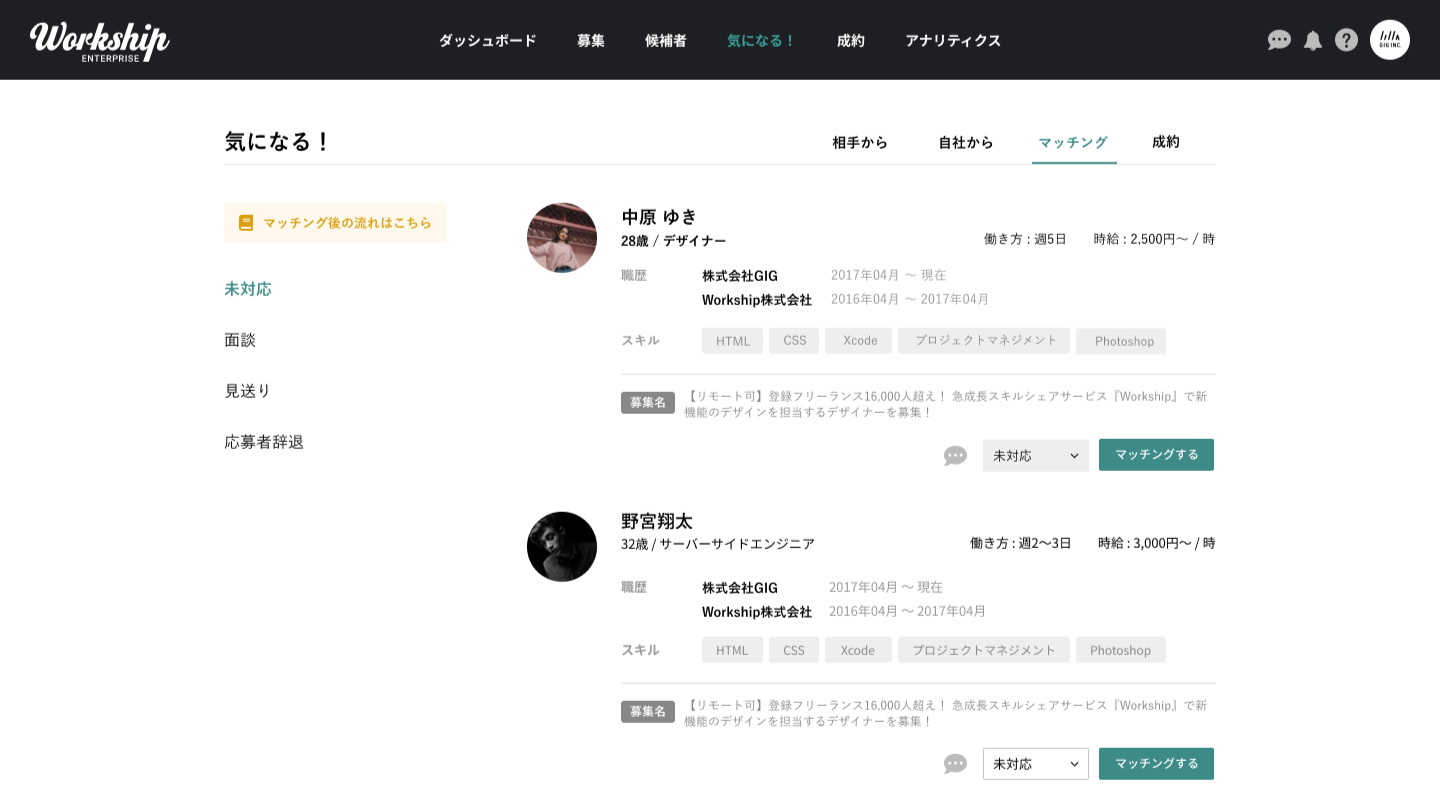Expand status dropdown for 野宮翔太

pyautogui.click(x=1035, y=764)
